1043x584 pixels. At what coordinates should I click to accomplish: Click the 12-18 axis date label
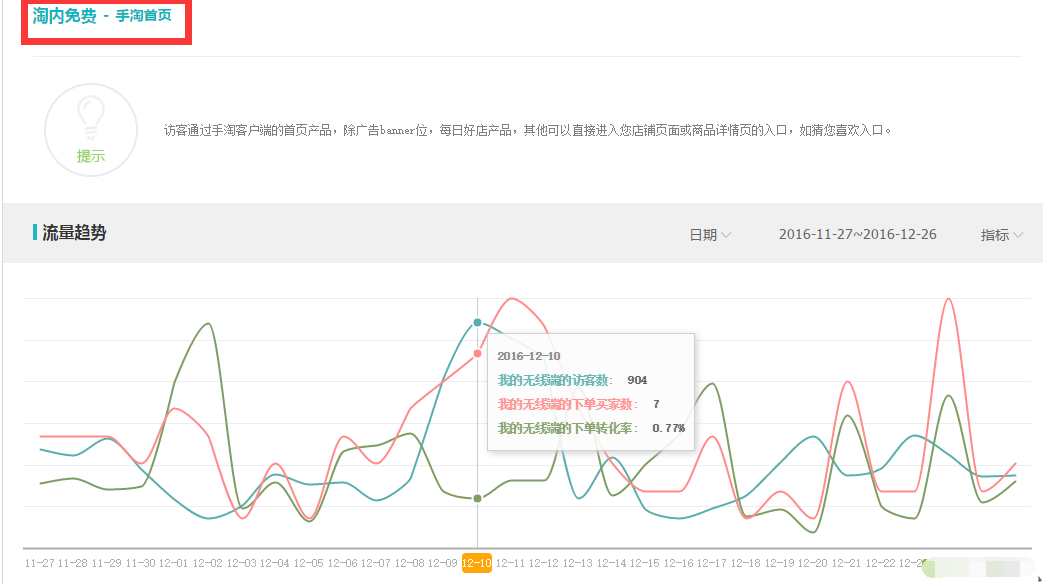[x=745, y=563]
